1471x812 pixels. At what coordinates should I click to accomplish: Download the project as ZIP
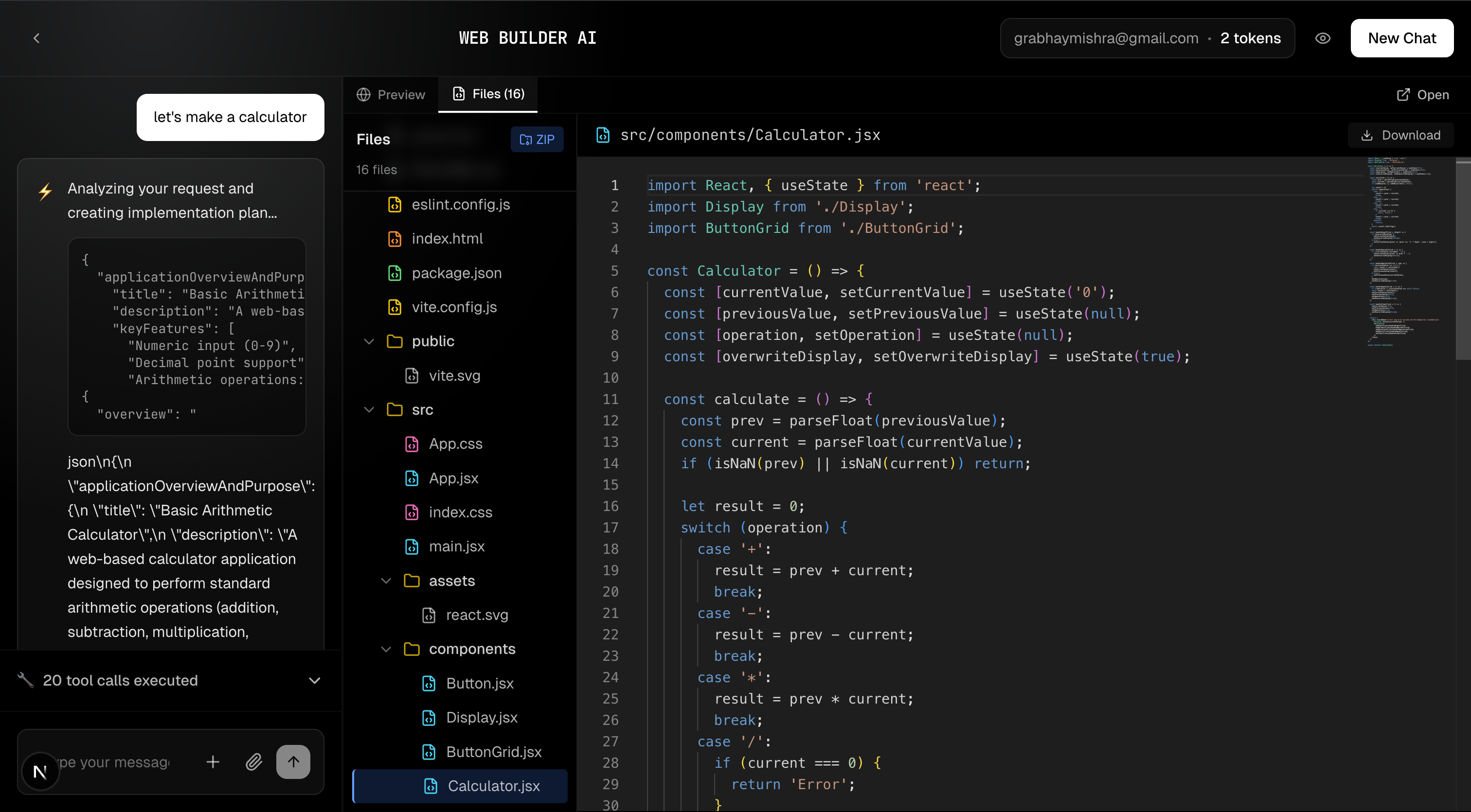[536, 139]
